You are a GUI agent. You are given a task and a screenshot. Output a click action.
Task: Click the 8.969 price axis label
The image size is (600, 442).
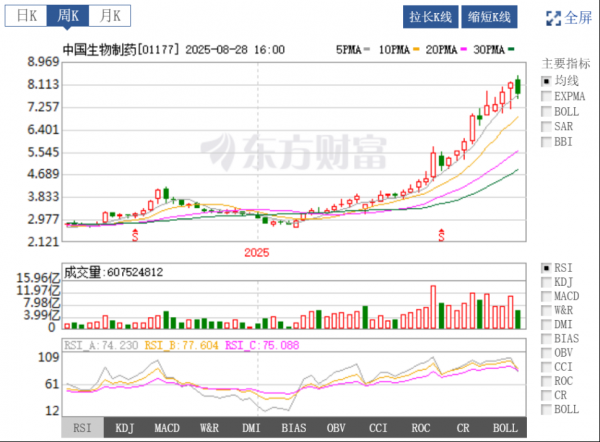click(44, 62)
